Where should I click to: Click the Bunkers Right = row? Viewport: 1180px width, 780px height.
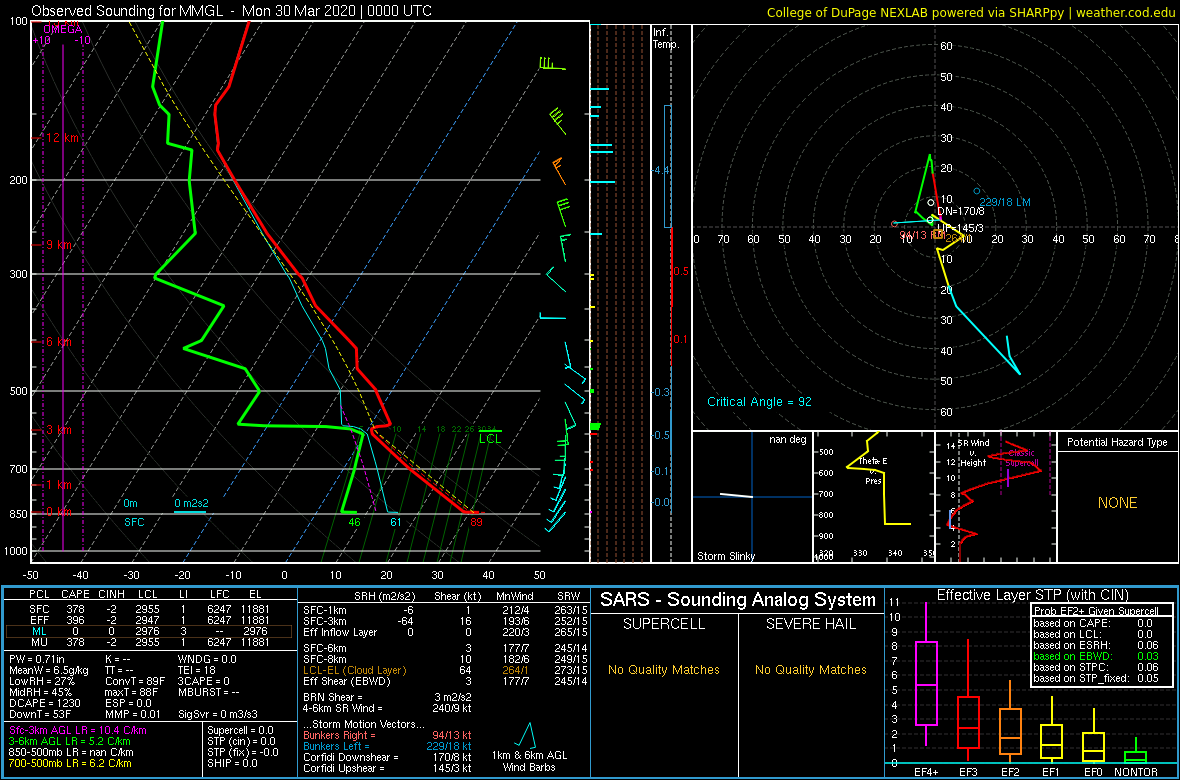coord(390,736)
